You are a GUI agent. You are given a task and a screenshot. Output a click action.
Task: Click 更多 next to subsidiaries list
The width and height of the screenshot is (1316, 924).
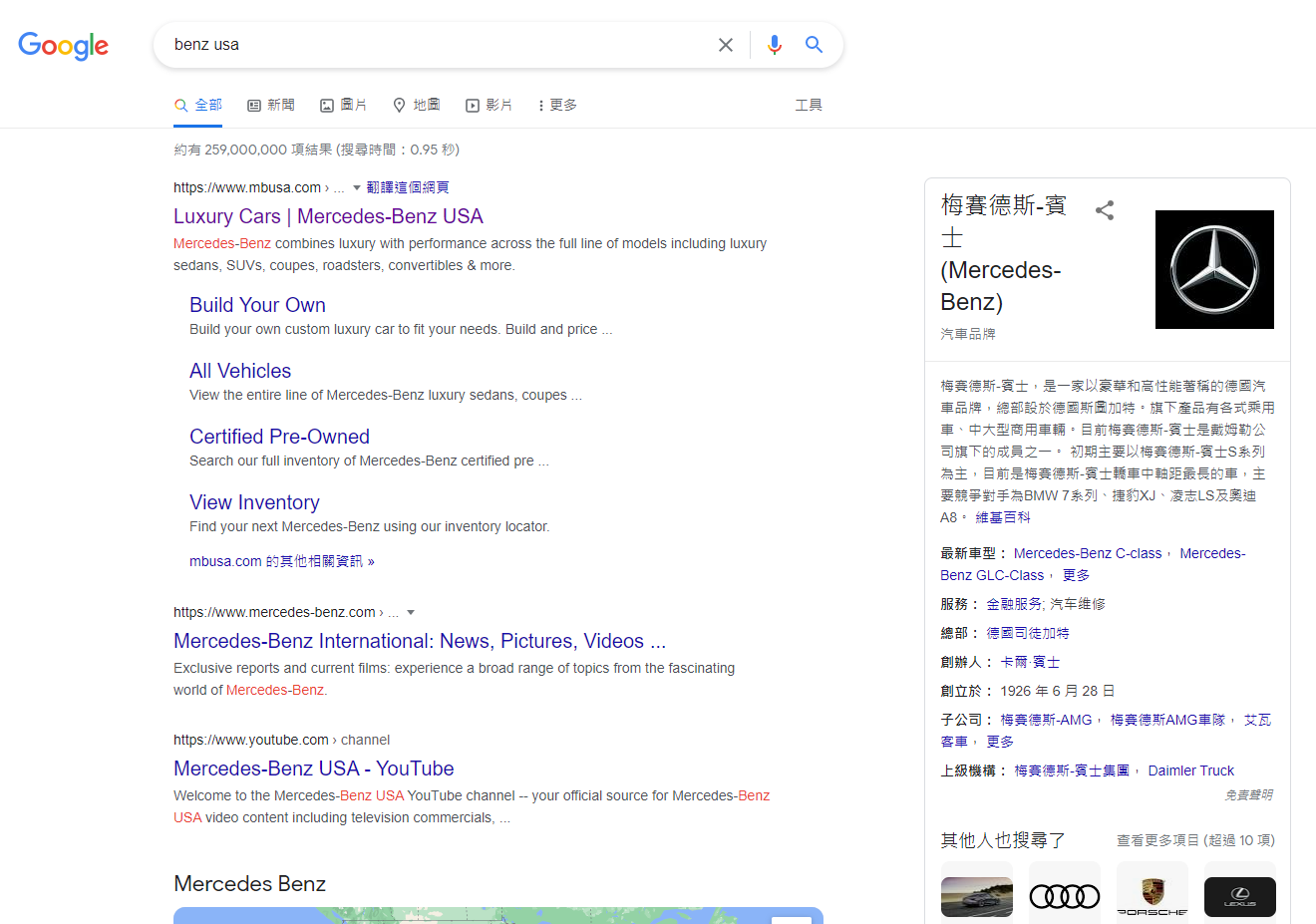pos(1000,742)
